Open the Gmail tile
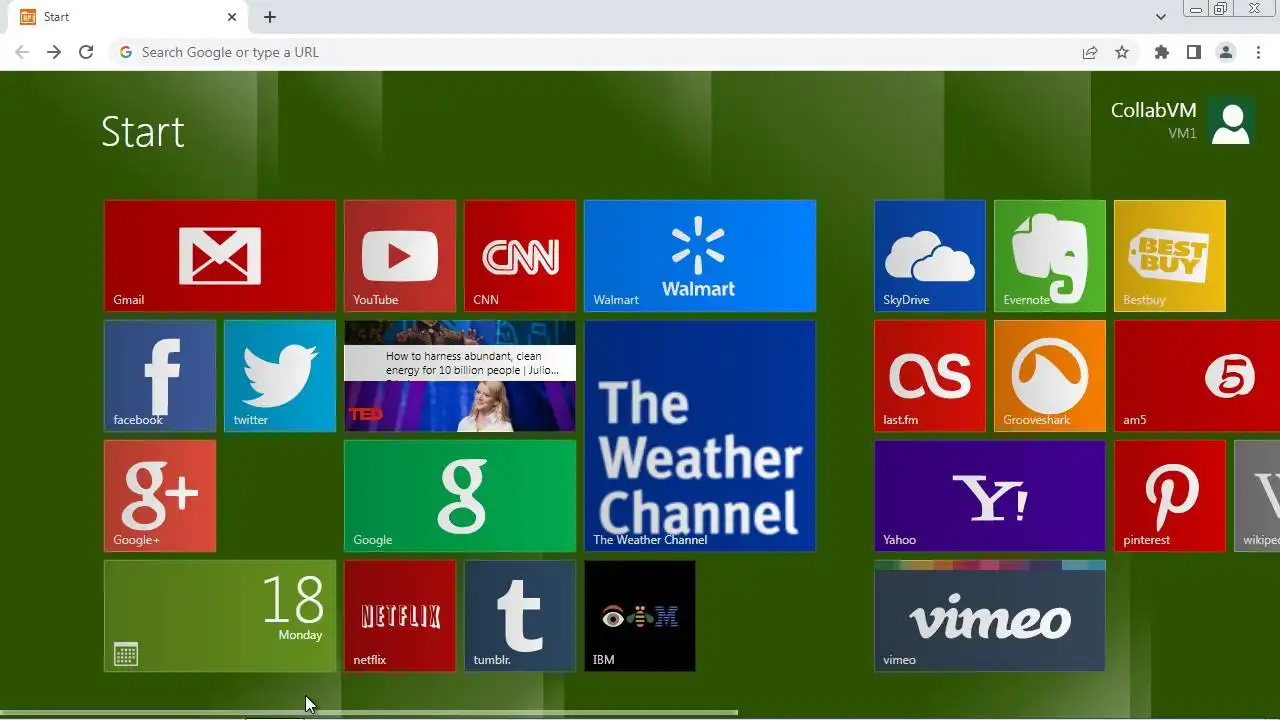The width and height of the screenshot is (1280, 720). (220, 256)
